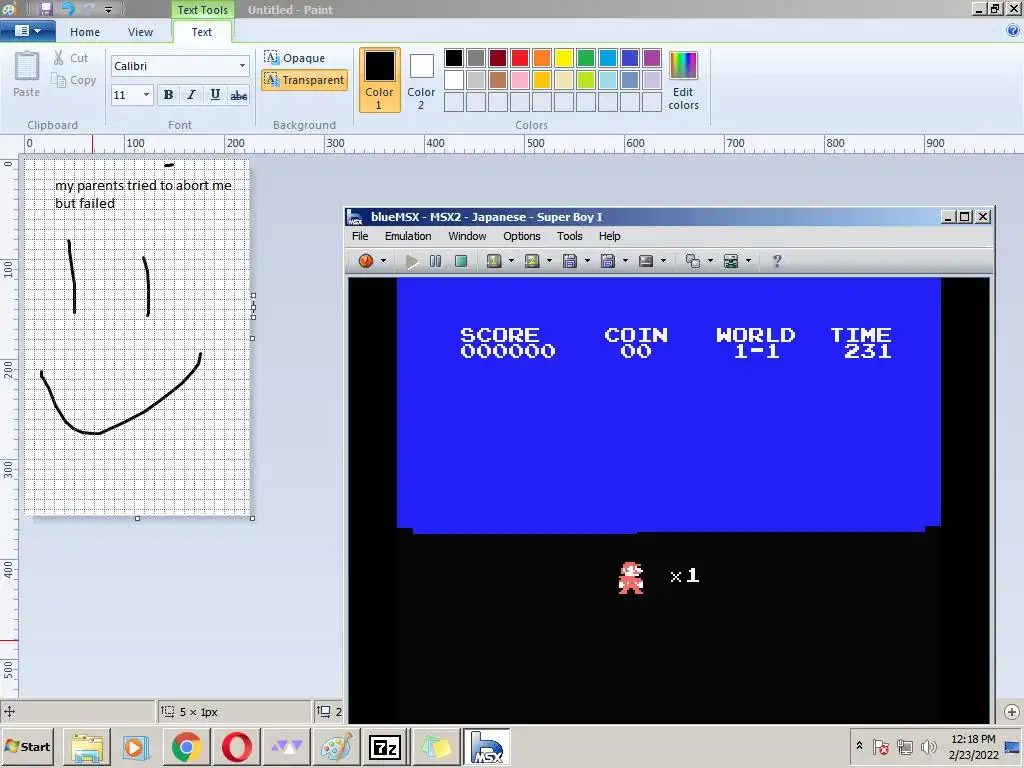The width and height of the screenshot is (1024, 768).
Task: Expand first floppy disk drive dropdown arrow
Action: coord(587,261)
